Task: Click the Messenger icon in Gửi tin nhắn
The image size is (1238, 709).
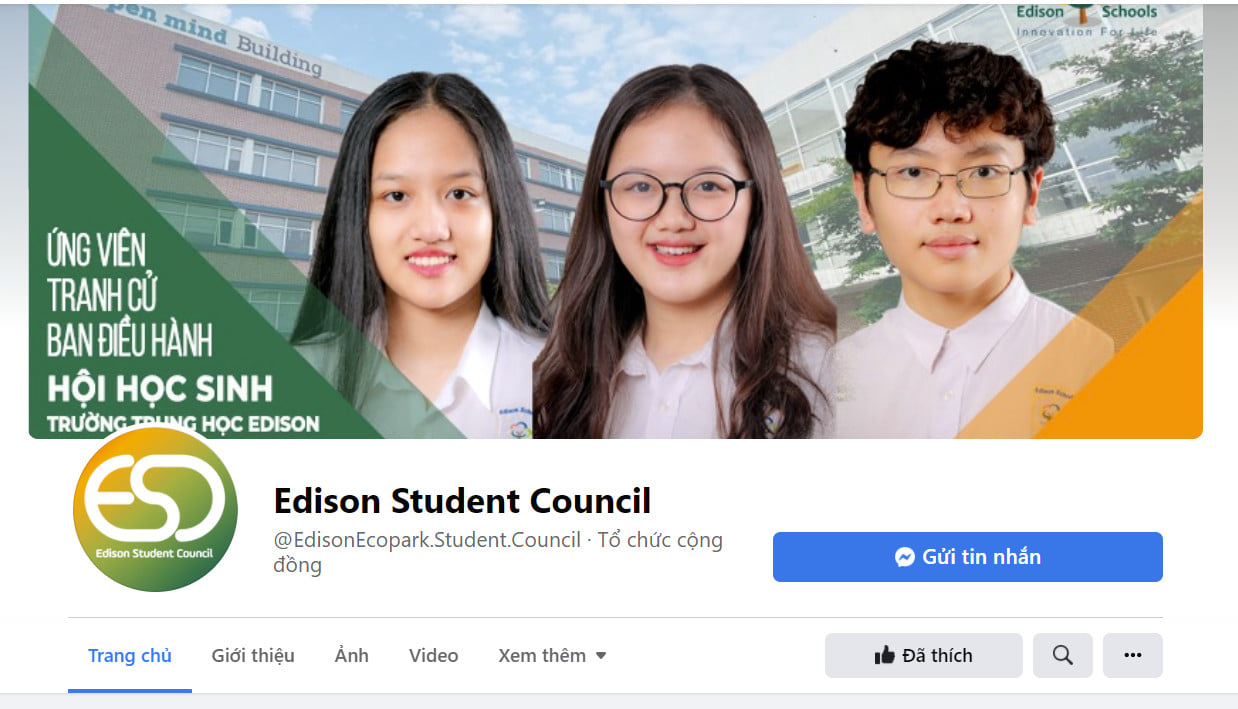Action: pyautogui.click(x=904, y=557)
